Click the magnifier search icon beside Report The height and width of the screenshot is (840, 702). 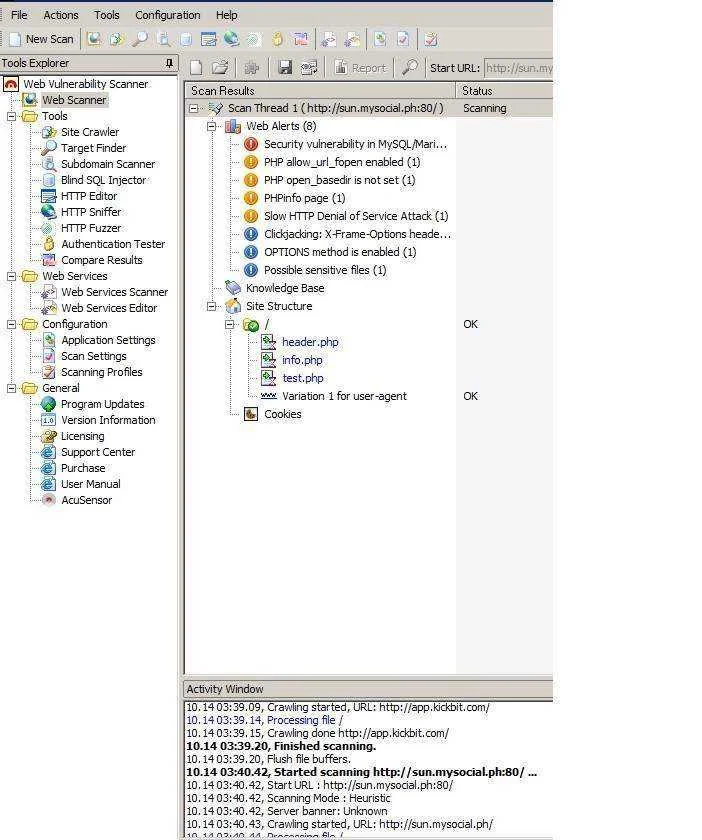coord(410,68)
